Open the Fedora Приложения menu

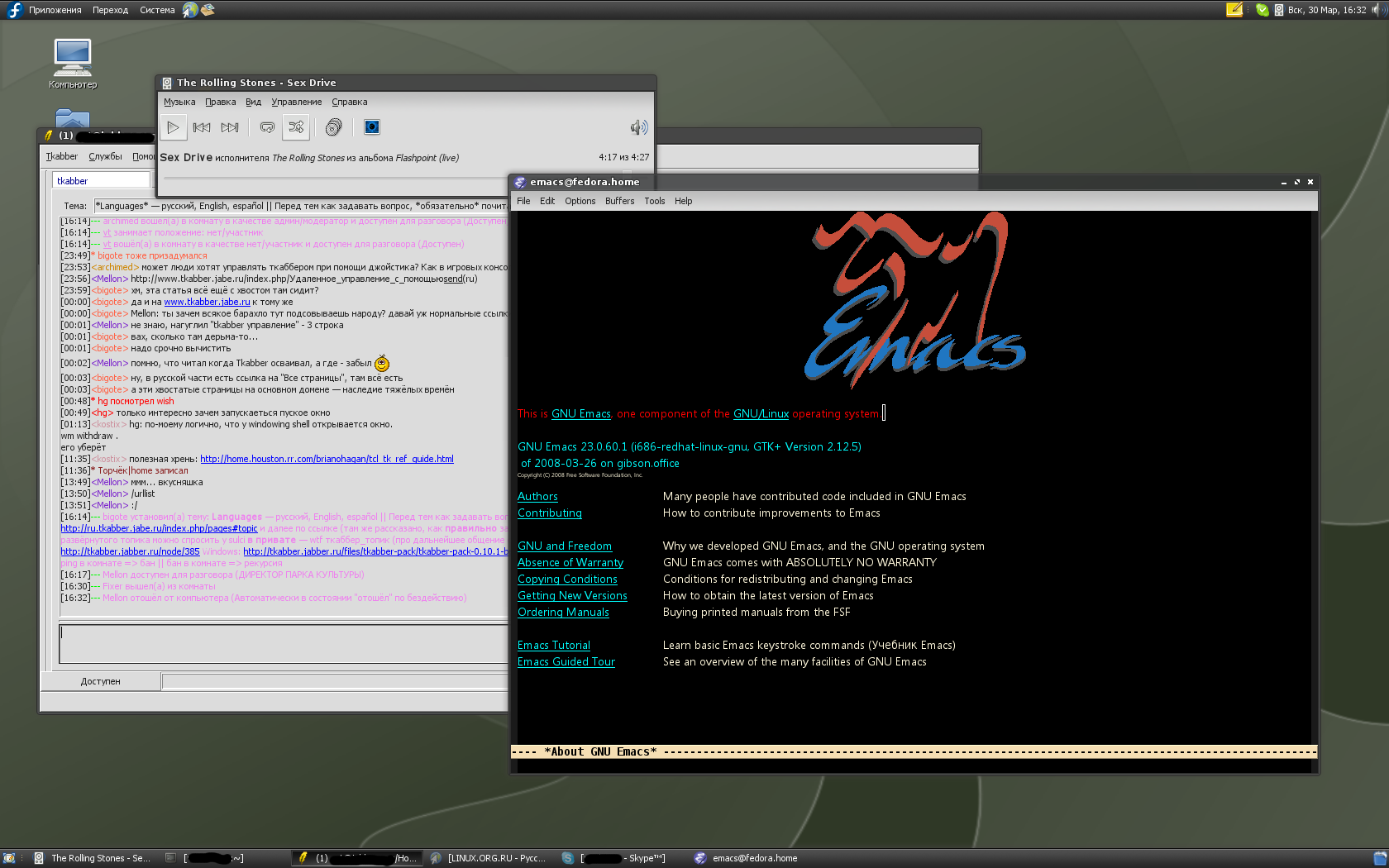pos(55,10)
